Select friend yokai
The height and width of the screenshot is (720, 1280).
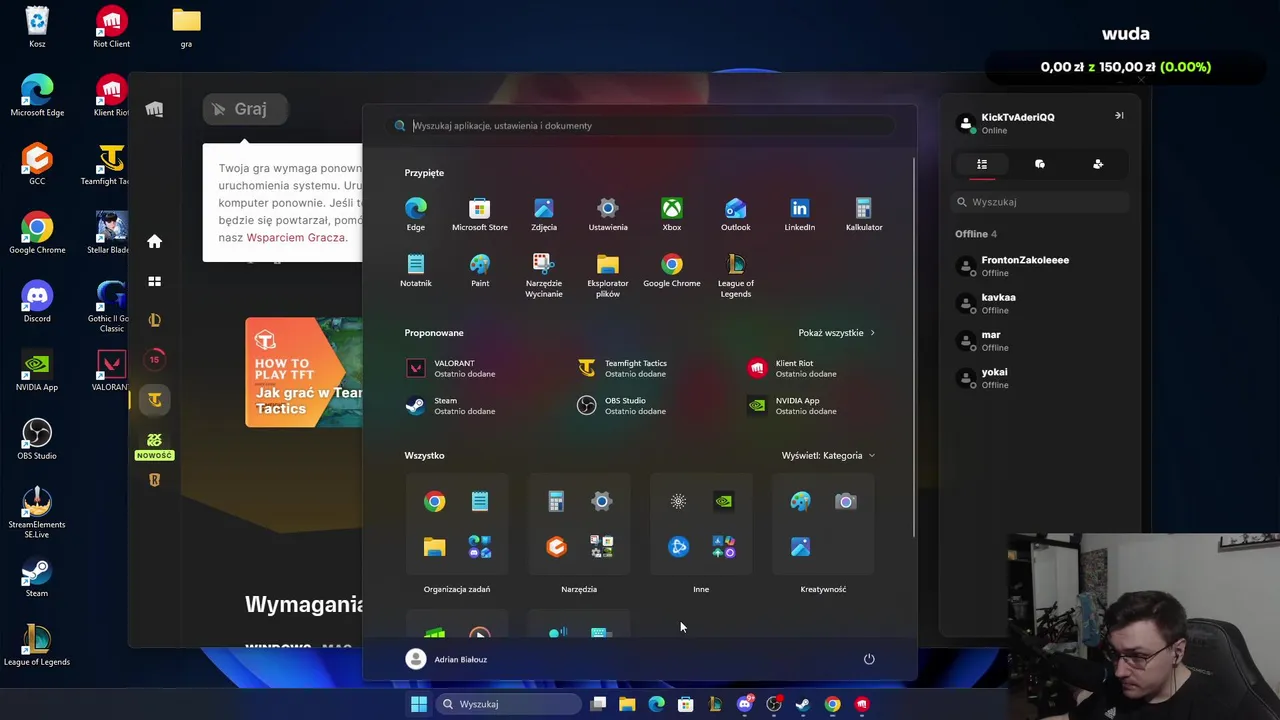[1040, 378]
